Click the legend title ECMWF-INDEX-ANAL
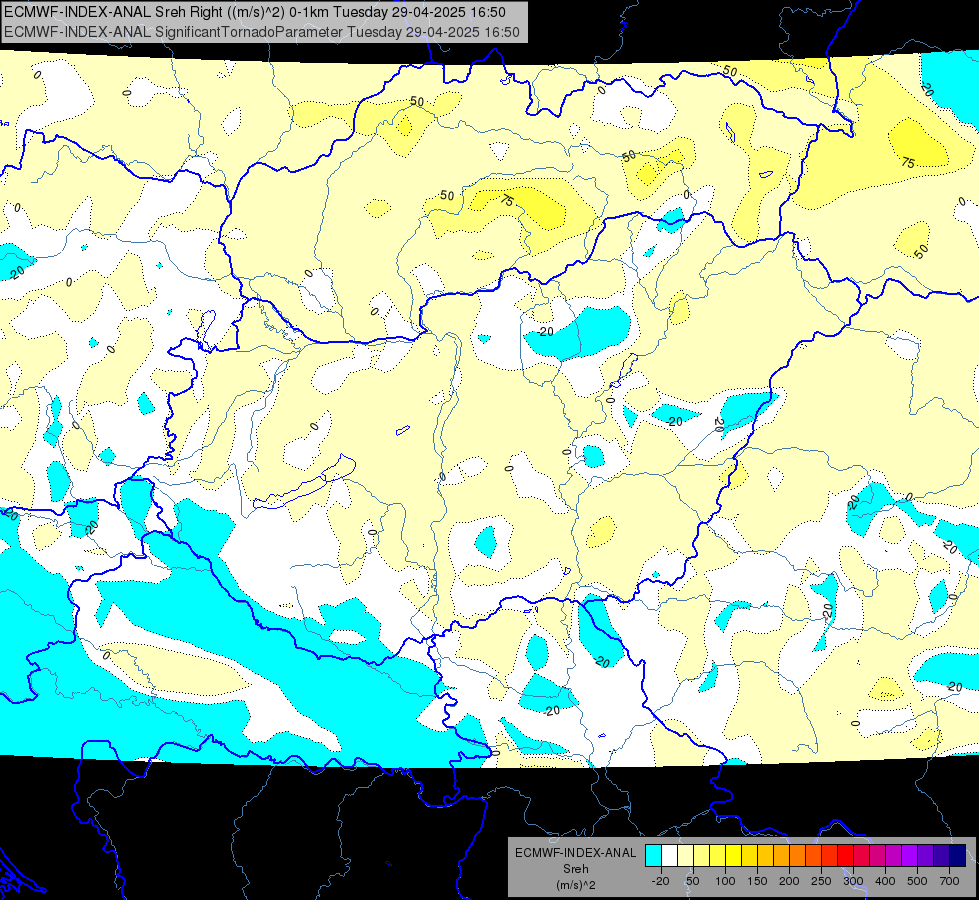The height and width of the screenshot is (900, 979). pyautogui.click(x=576, y=853)
